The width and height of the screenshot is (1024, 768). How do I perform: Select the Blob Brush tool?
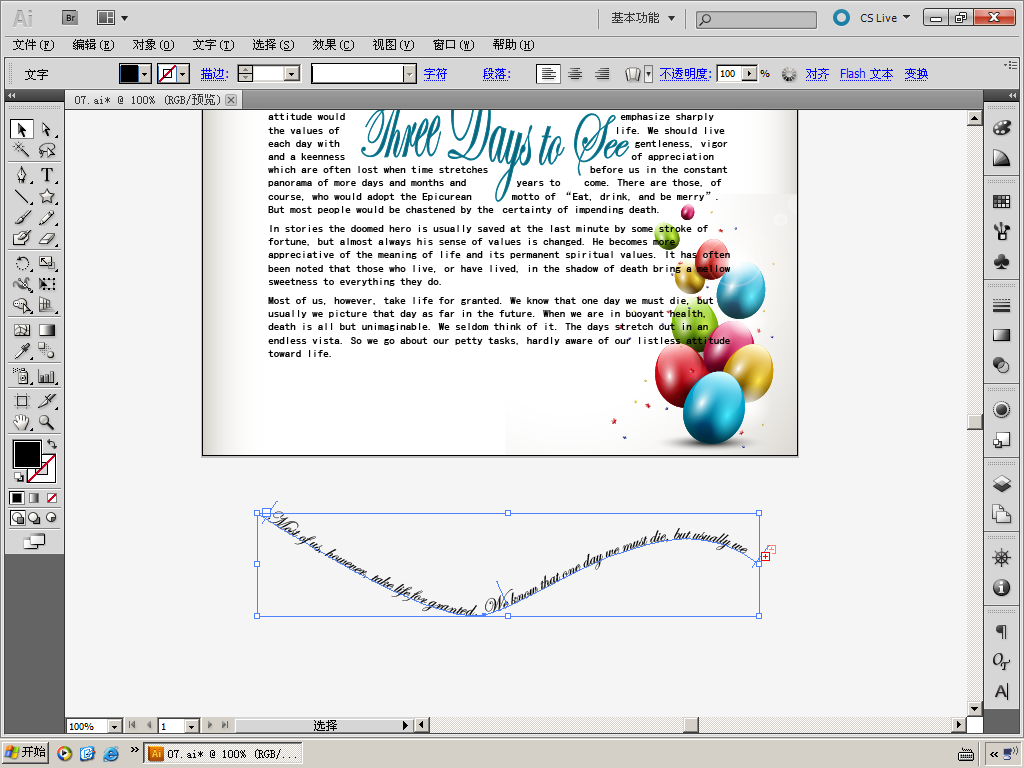click(x=22, y=238)
